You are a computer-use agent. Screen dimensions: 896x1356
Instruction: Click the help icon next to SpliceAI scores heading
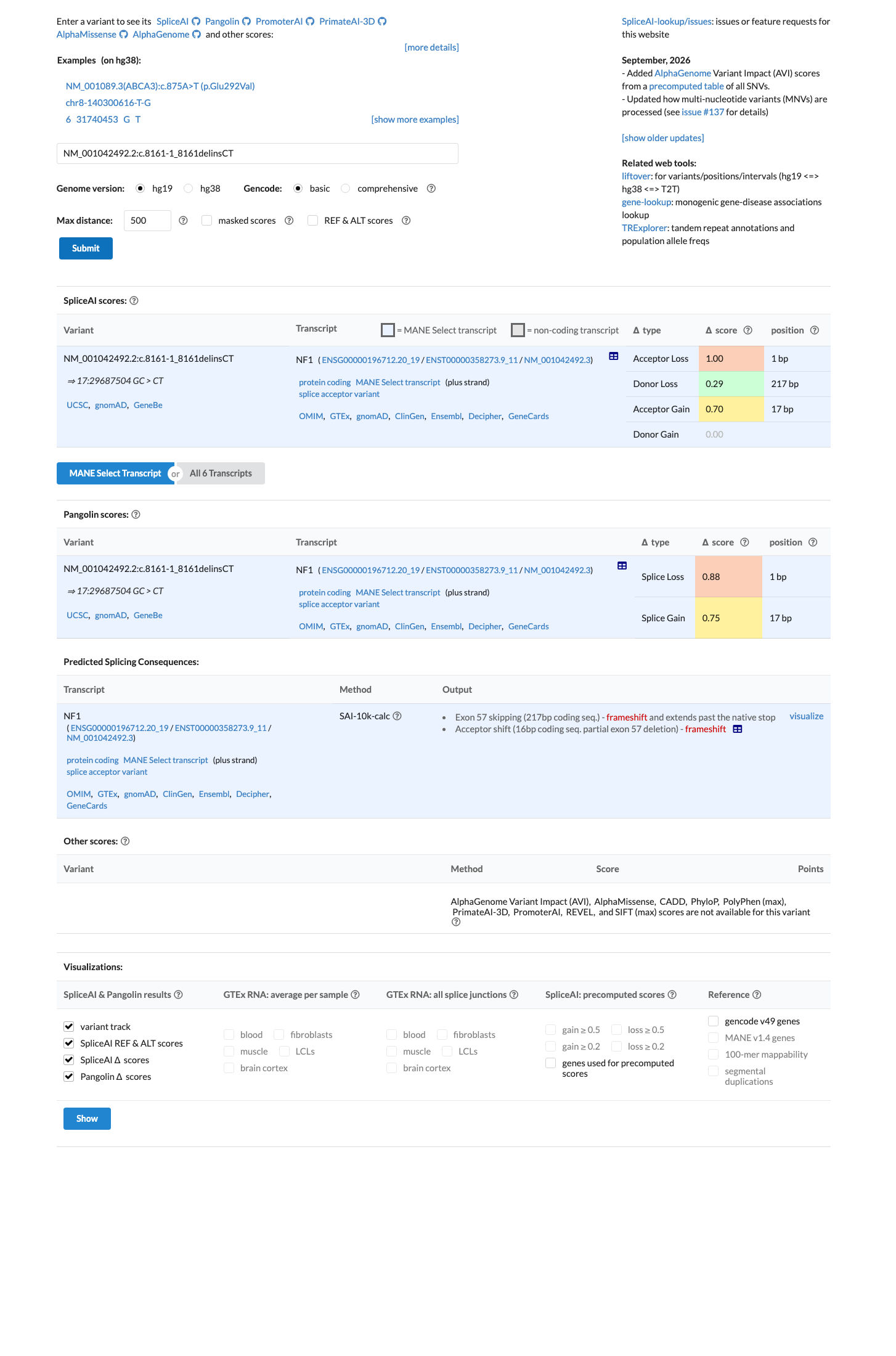coord(134,301)
